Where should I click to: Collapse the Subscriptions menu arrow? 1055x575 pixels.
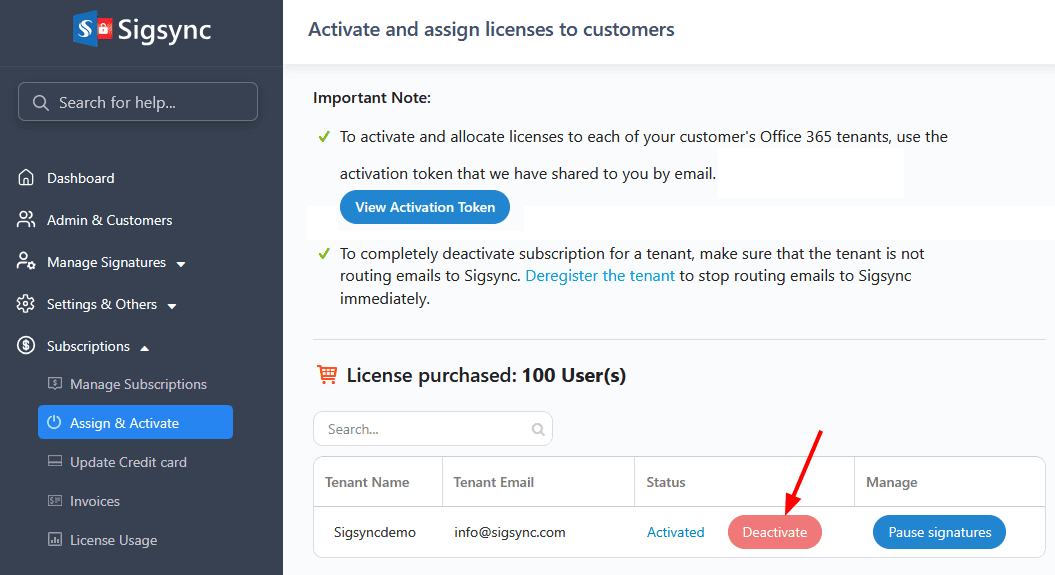tap(144, 348)
